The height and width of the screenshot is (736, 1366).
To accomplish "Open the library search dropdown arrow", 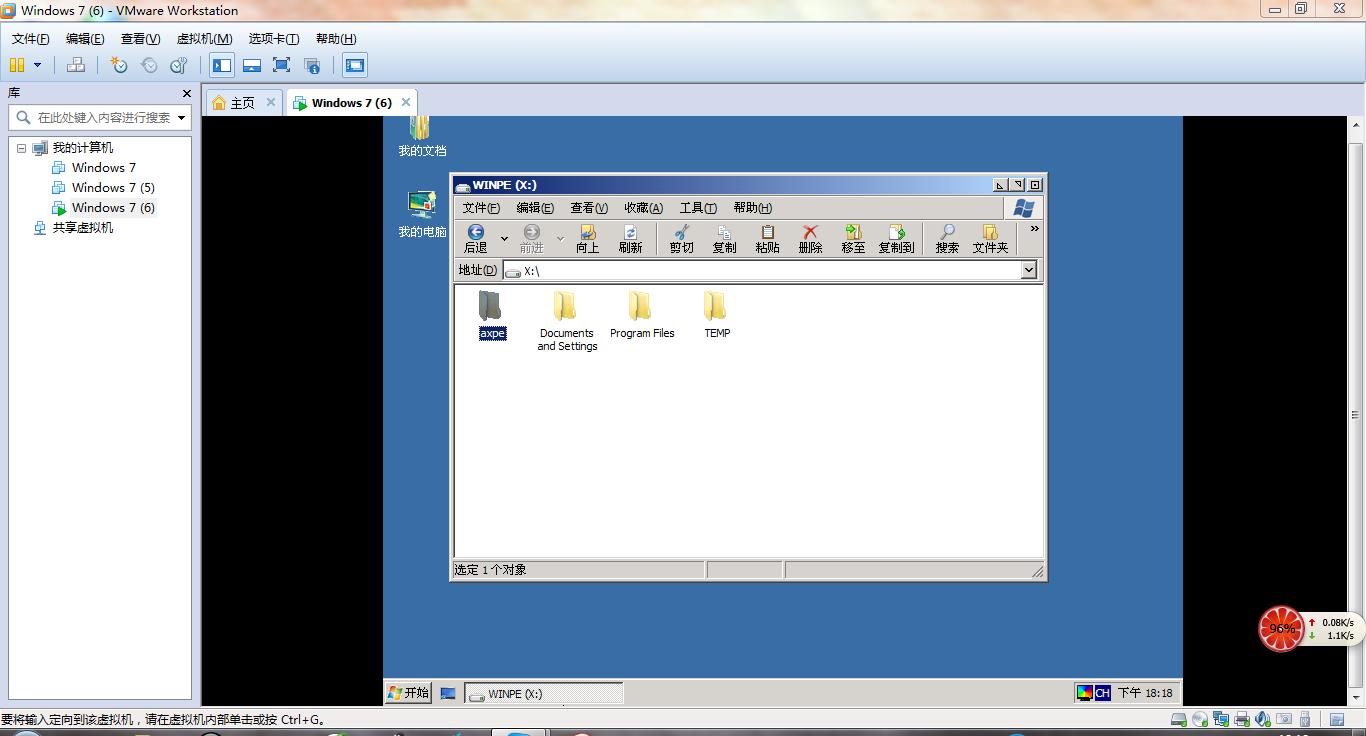I will click(182, 118).
